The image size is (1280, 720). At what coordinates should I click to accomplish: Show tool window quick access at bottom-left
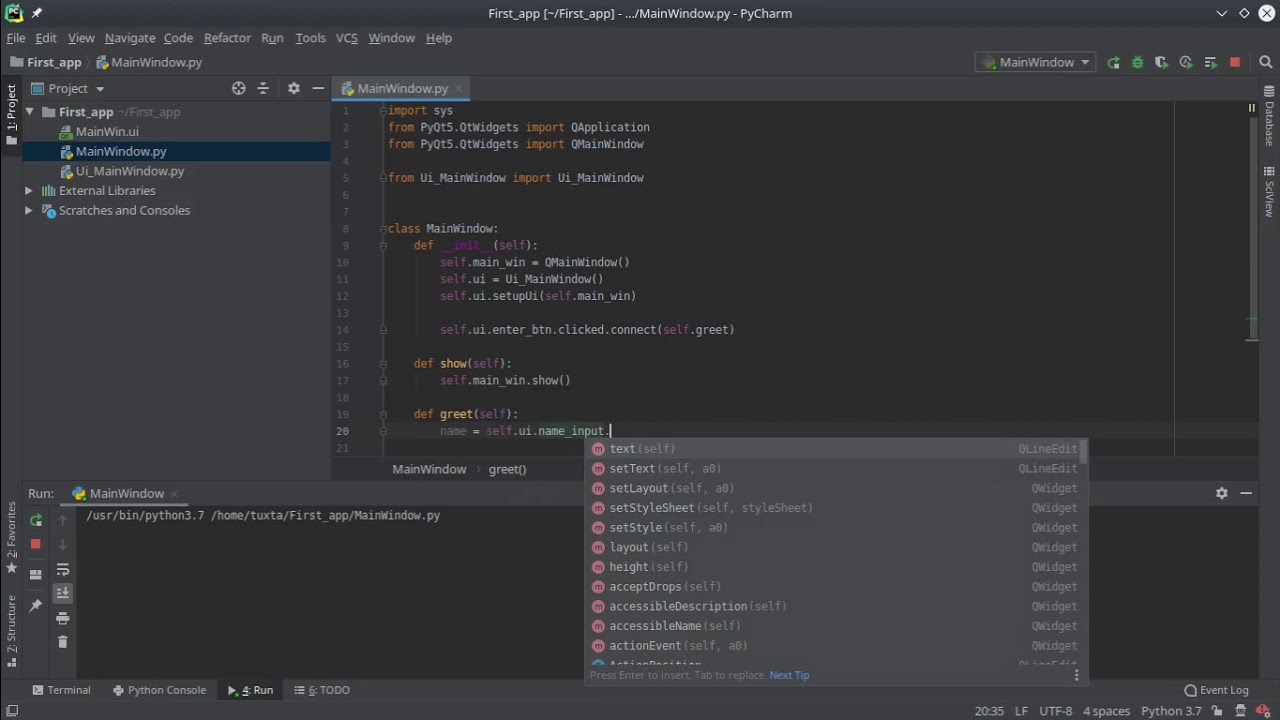pyautogui.click(x=12, y=711)
